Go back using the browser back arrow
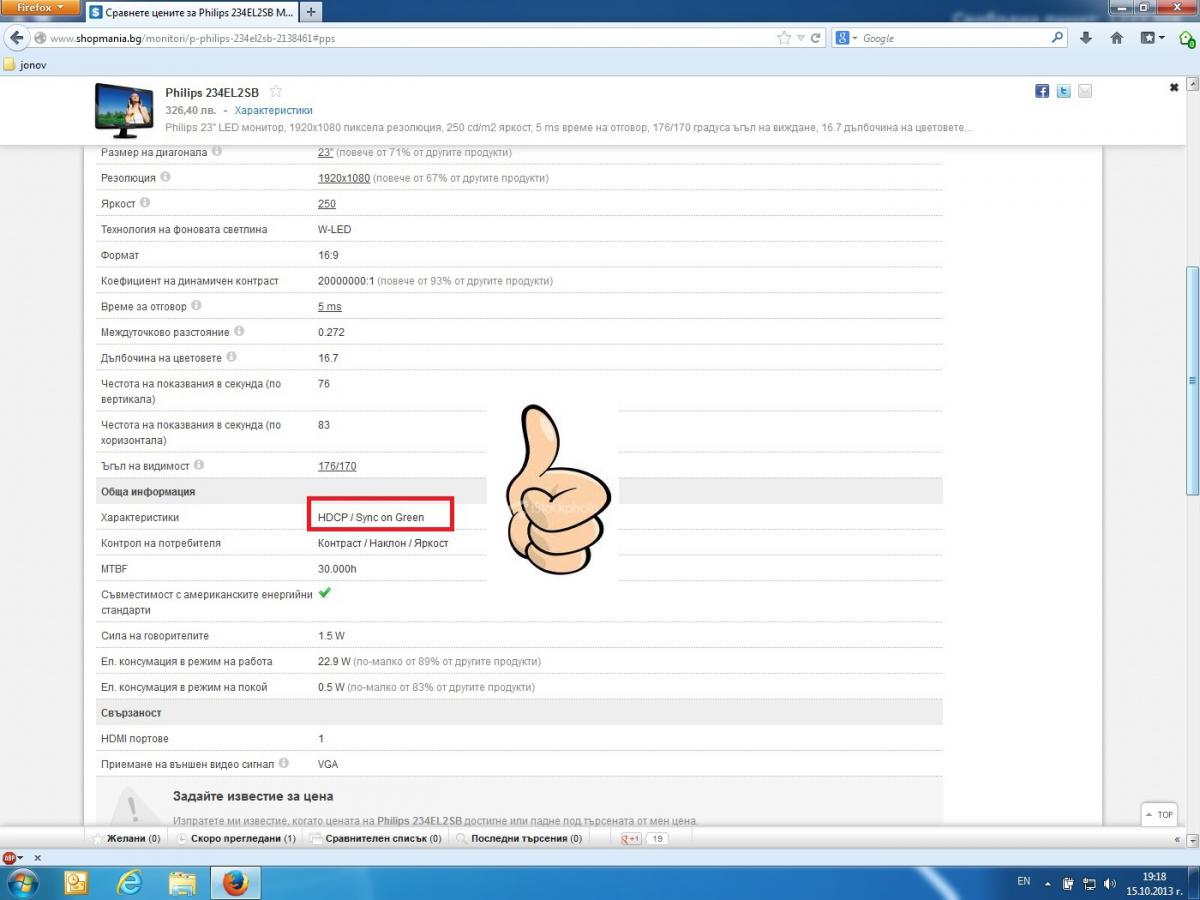The width and height of the screenshot is (1200, 900). (x=16, y=38)
